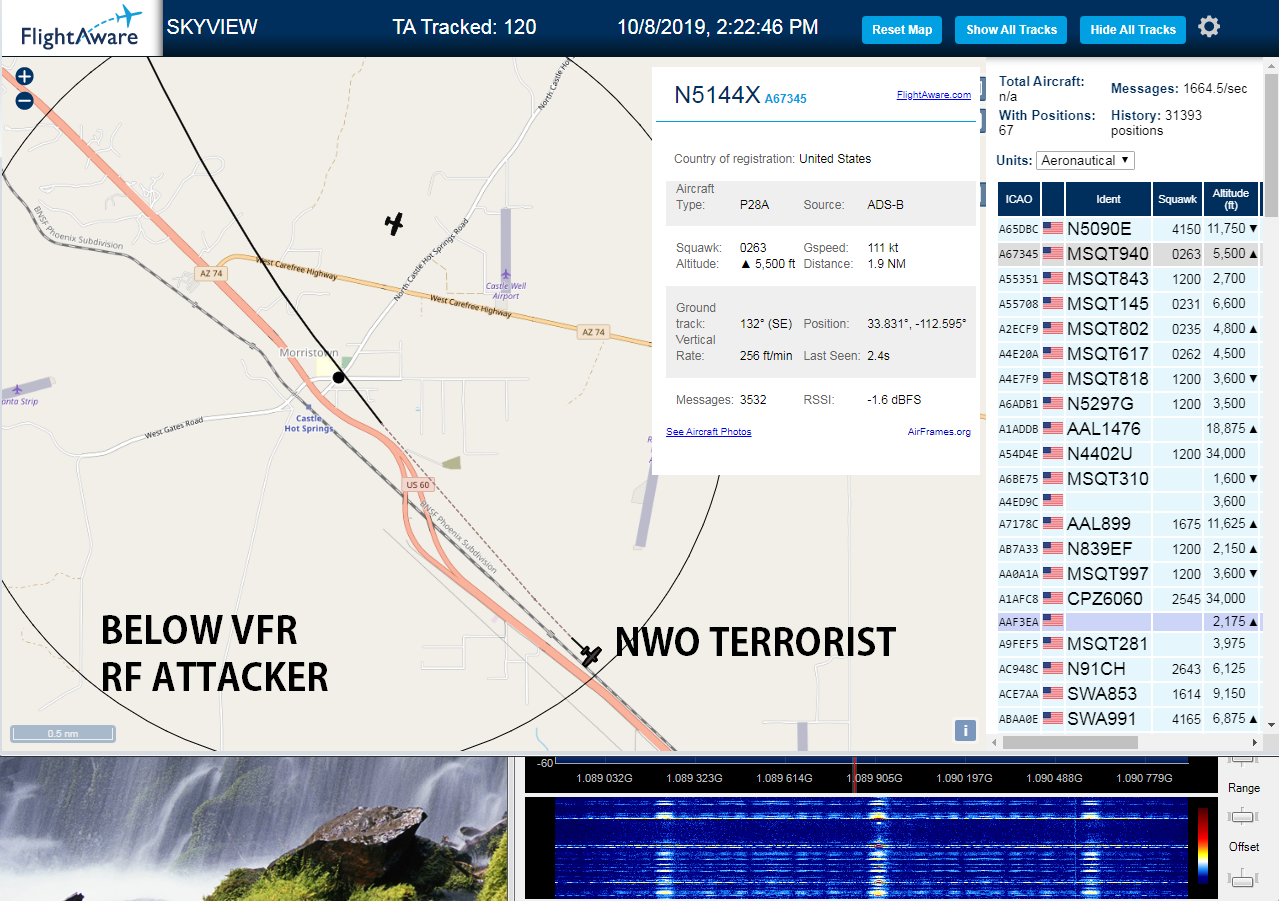This screenshot has width=1279, height=901.
Task: Zoom out the map with minus icon
Action: pyautogui.click(x=25, y=100)
